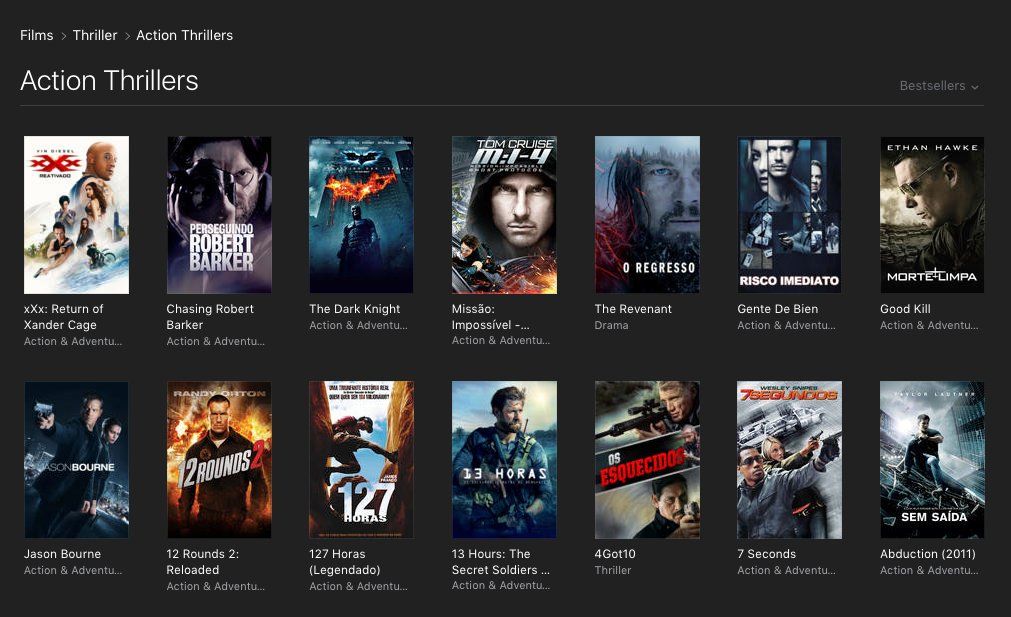Open the xXx: Return of Xander Cage poster
This screenshot has height=617, width=1011.
point(76,215)
